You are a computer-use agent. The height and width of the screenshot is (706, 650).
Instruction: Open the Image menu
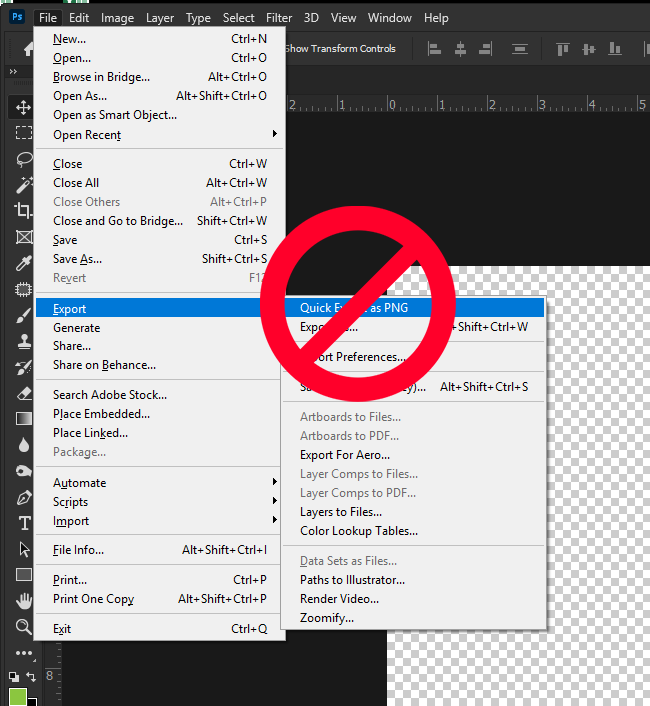point(117,18)
